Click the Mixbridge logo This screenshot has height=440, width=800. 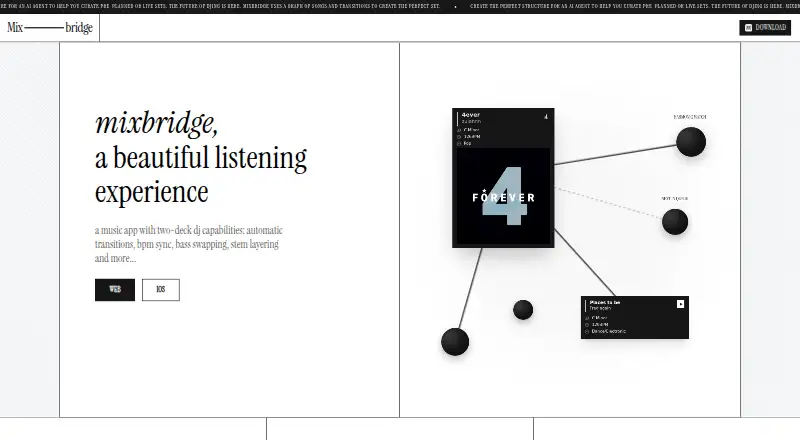pos(49,28)
